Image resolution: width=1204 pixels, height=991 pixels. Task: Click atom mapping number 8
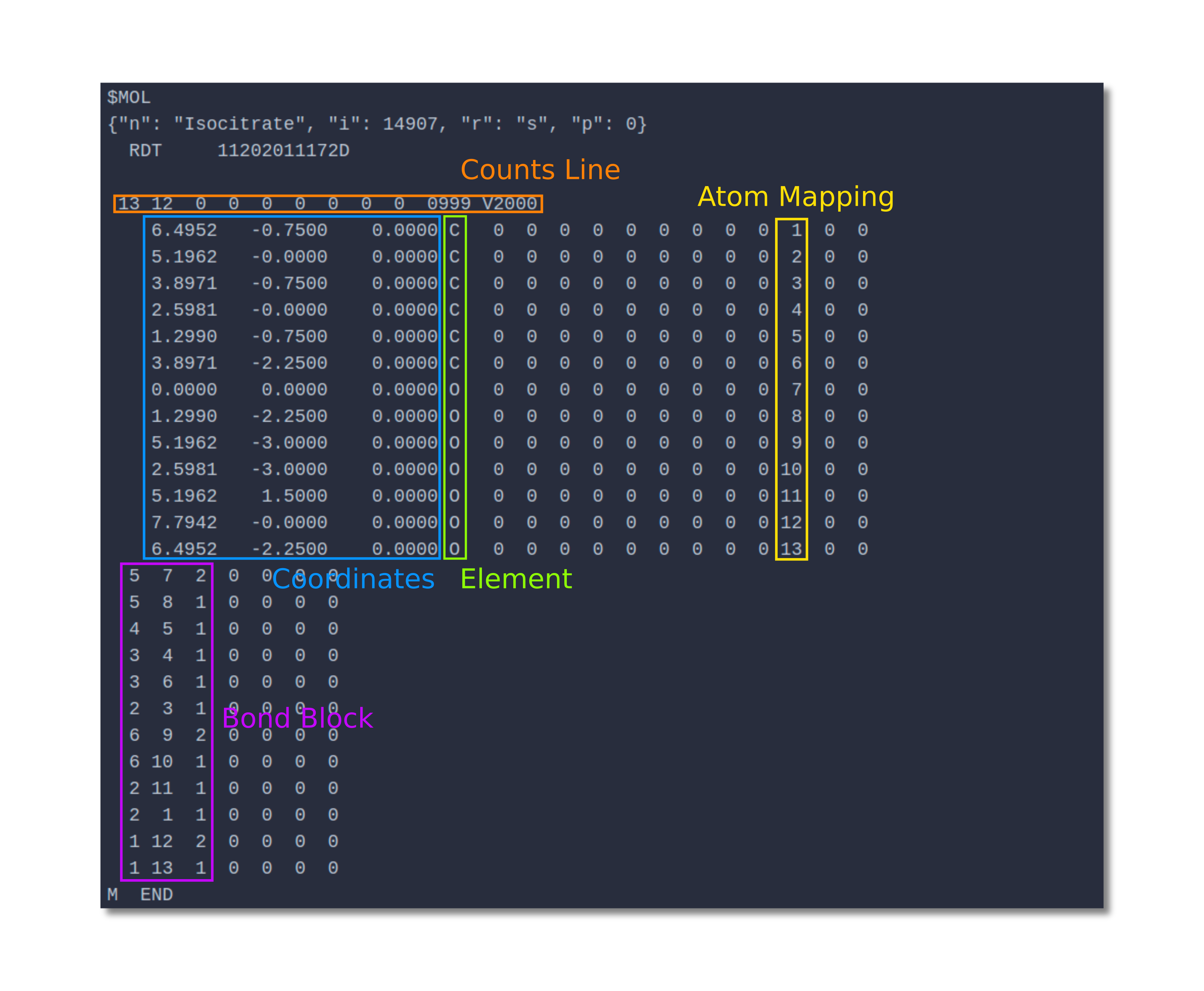pyautogui.click(x=797, y=416)
